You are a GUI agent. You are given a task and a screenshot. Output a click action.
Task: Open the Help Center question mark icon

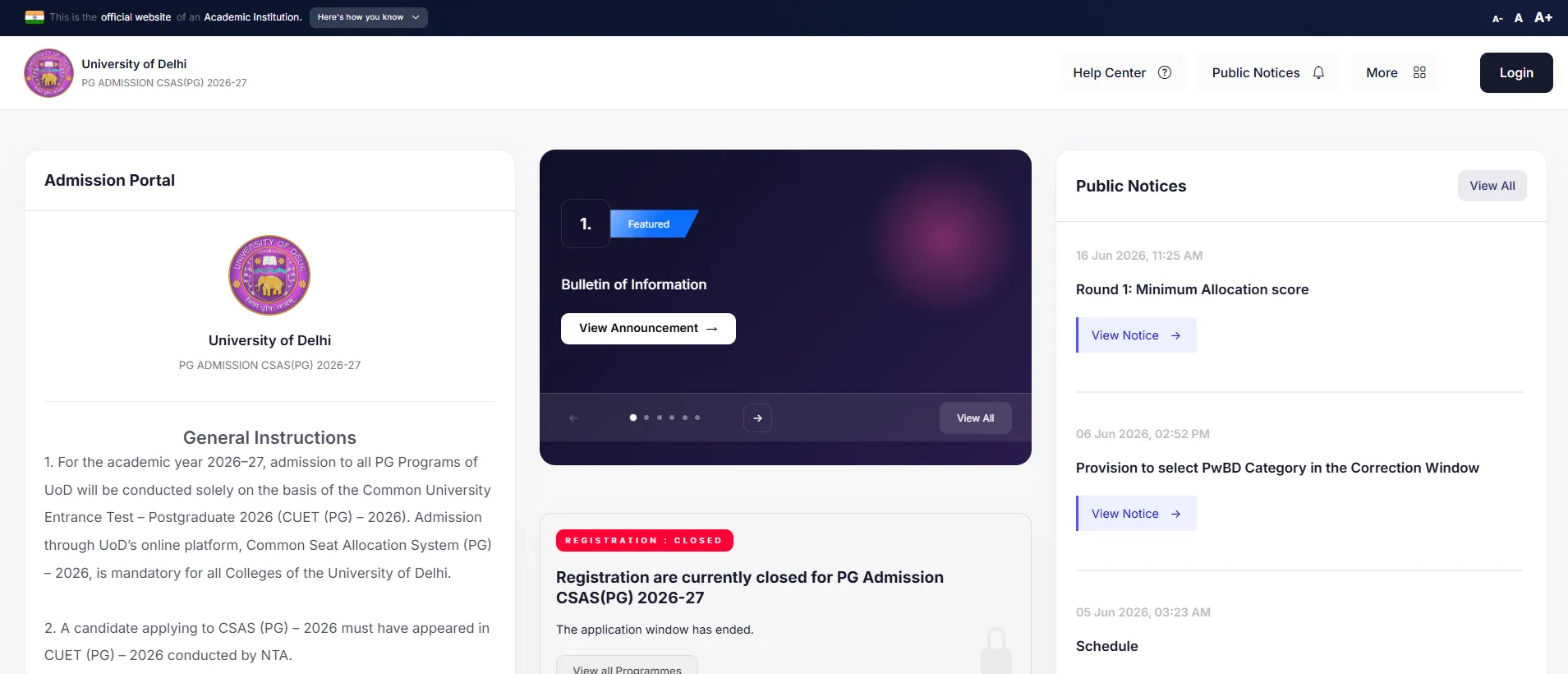coord(1165,72)
